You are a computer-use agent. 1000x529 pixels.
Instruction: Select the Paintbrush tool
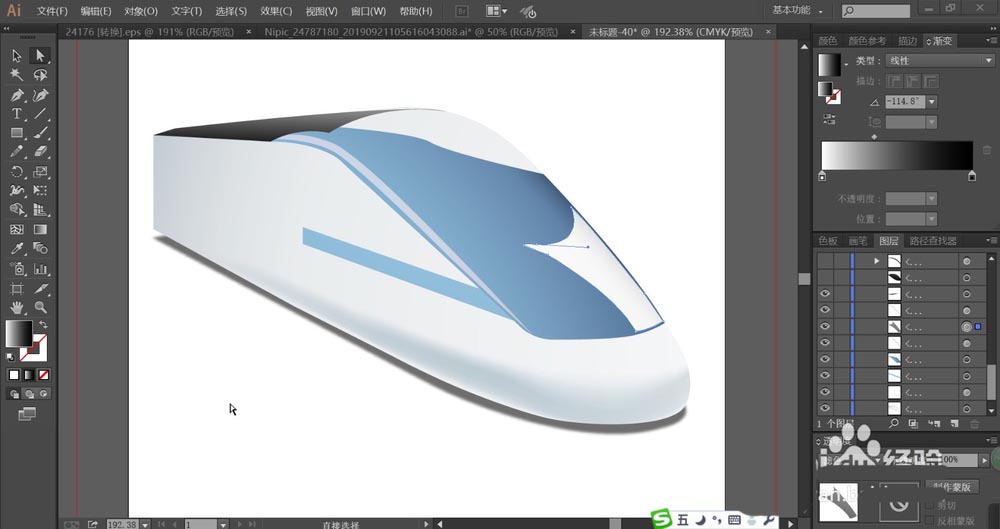click(40, 133)
